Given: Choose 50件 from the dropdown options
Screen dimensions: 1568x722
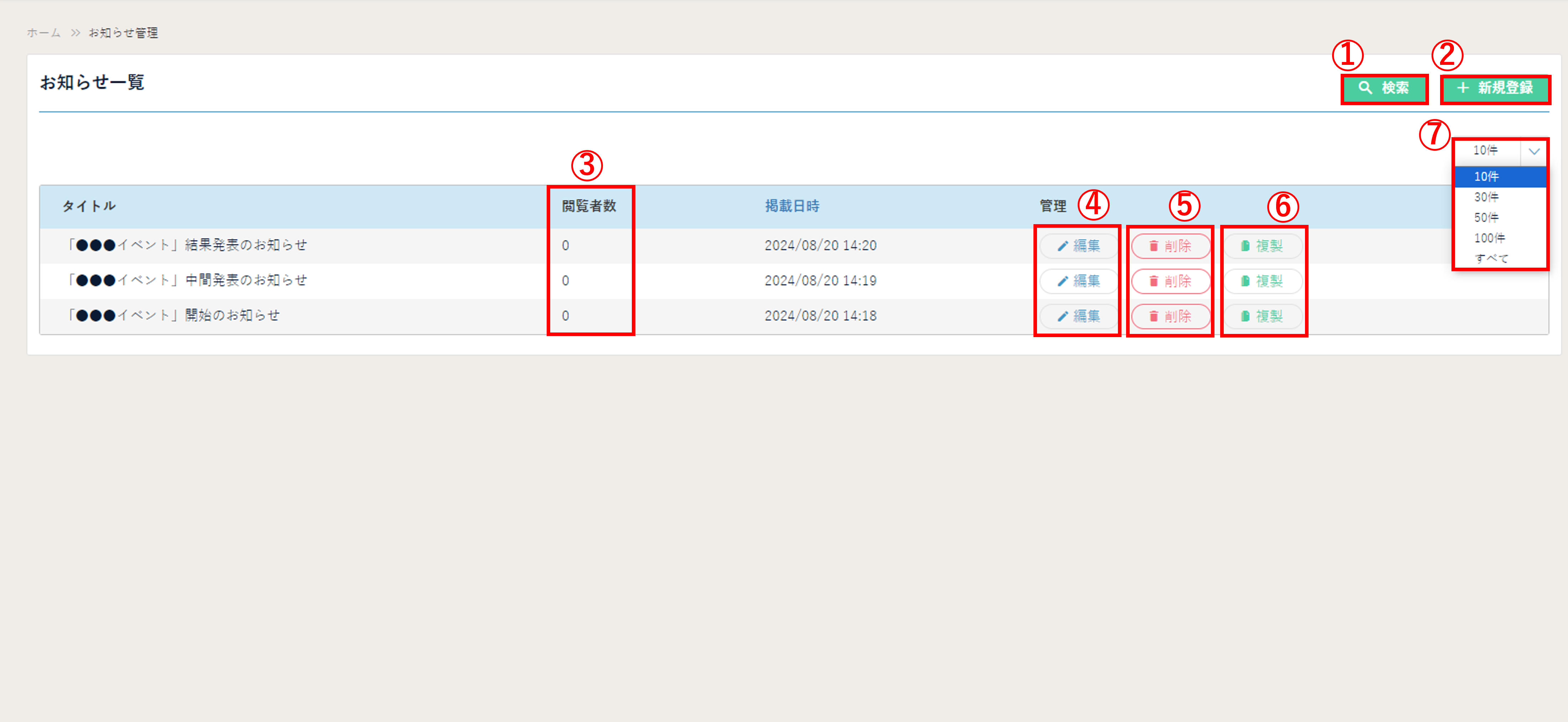Looking at the screenshot, I should [x=1486, y=218].
